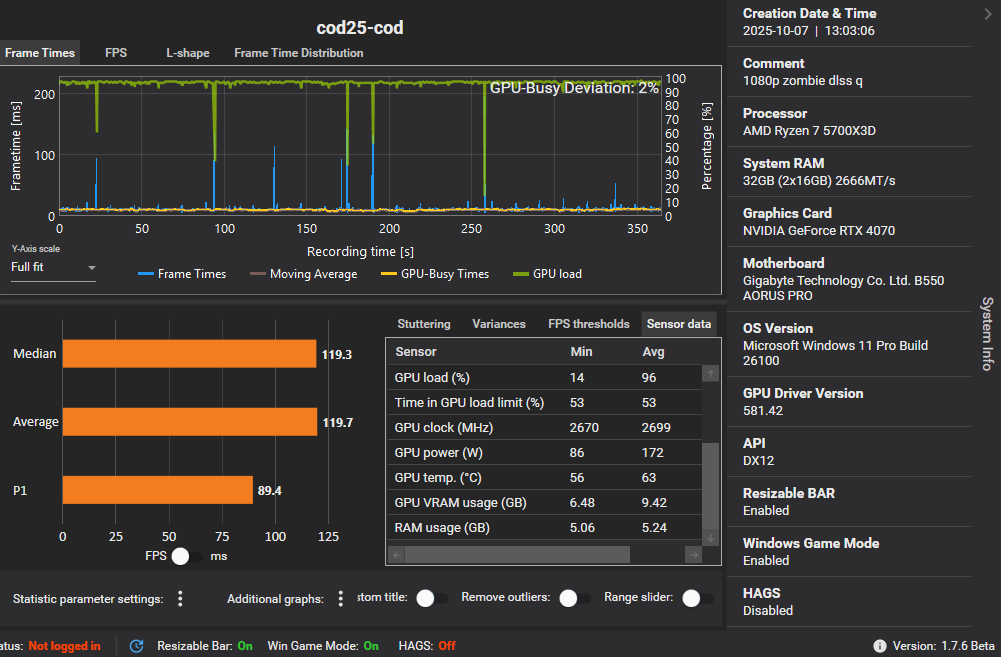Select Time in GPU load limit row
Screen dimensions: 1001x657
[545, 402]
